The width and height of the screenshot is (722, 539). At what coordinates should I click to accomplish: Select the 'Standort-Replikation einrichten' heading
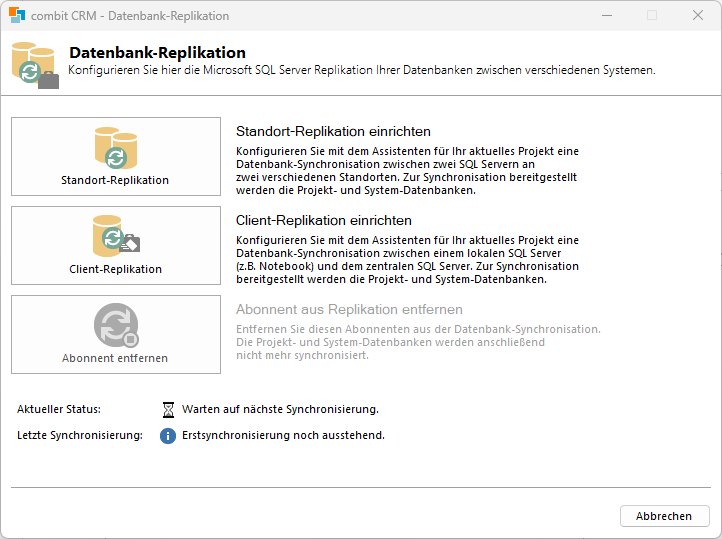[x=333, y=131]
